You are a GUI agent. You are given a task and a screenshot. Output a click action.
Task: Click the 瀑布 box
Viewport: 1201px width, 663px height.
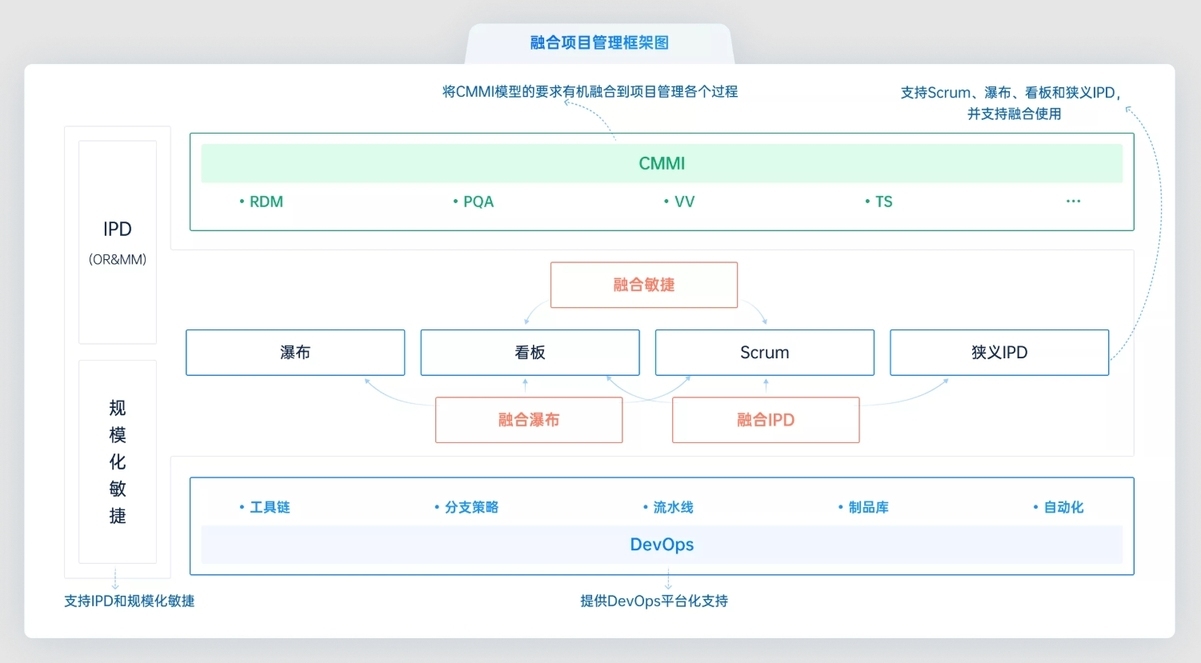pos(295,352)
